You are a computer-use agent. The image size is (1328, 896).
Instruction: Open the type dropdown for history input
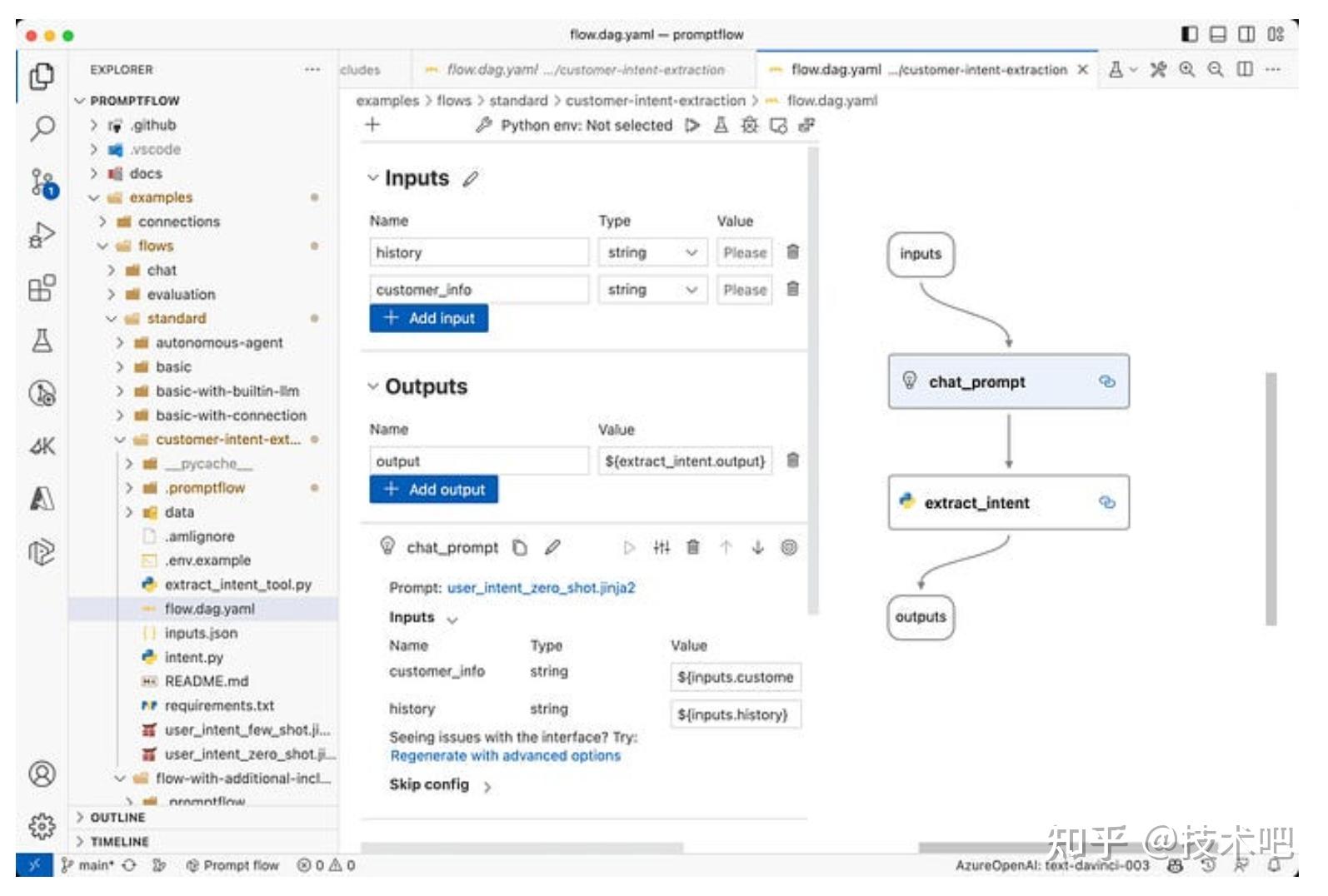tap(652, 252)
